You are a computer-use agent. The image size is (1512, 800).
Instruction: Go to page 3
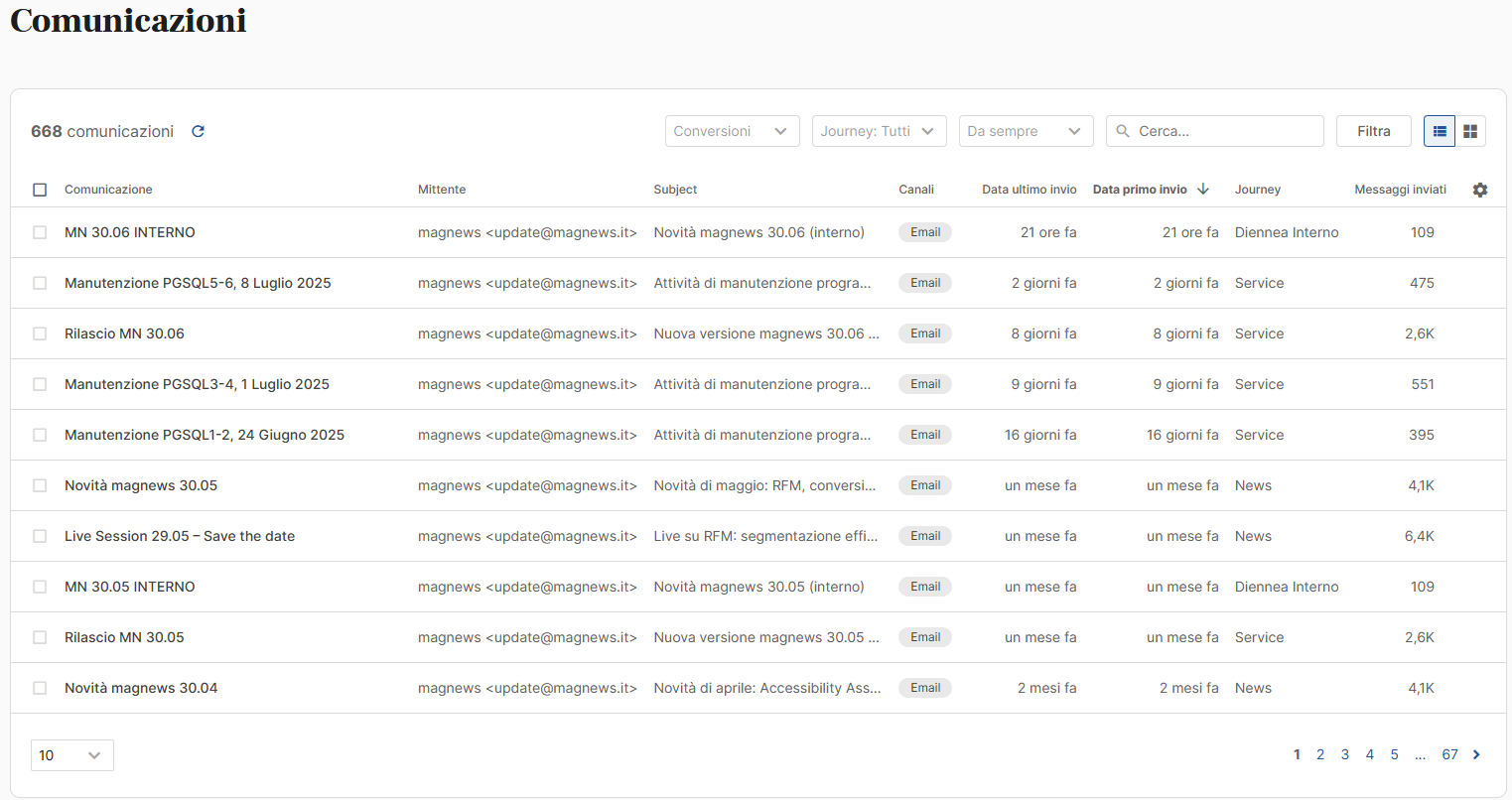[x=1345, y=754]
